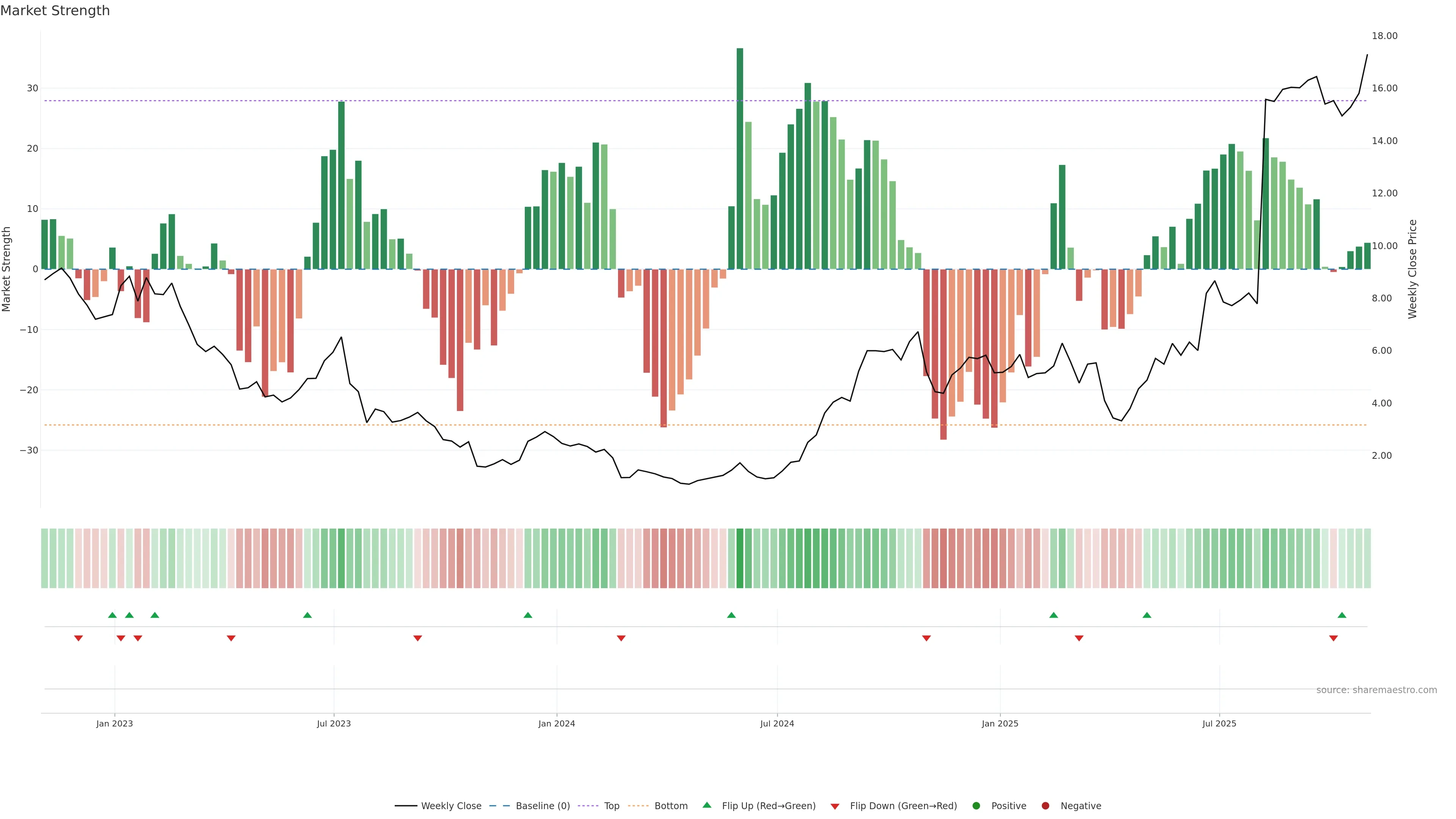Click the Jan 2025 x-axis label

1000,723
